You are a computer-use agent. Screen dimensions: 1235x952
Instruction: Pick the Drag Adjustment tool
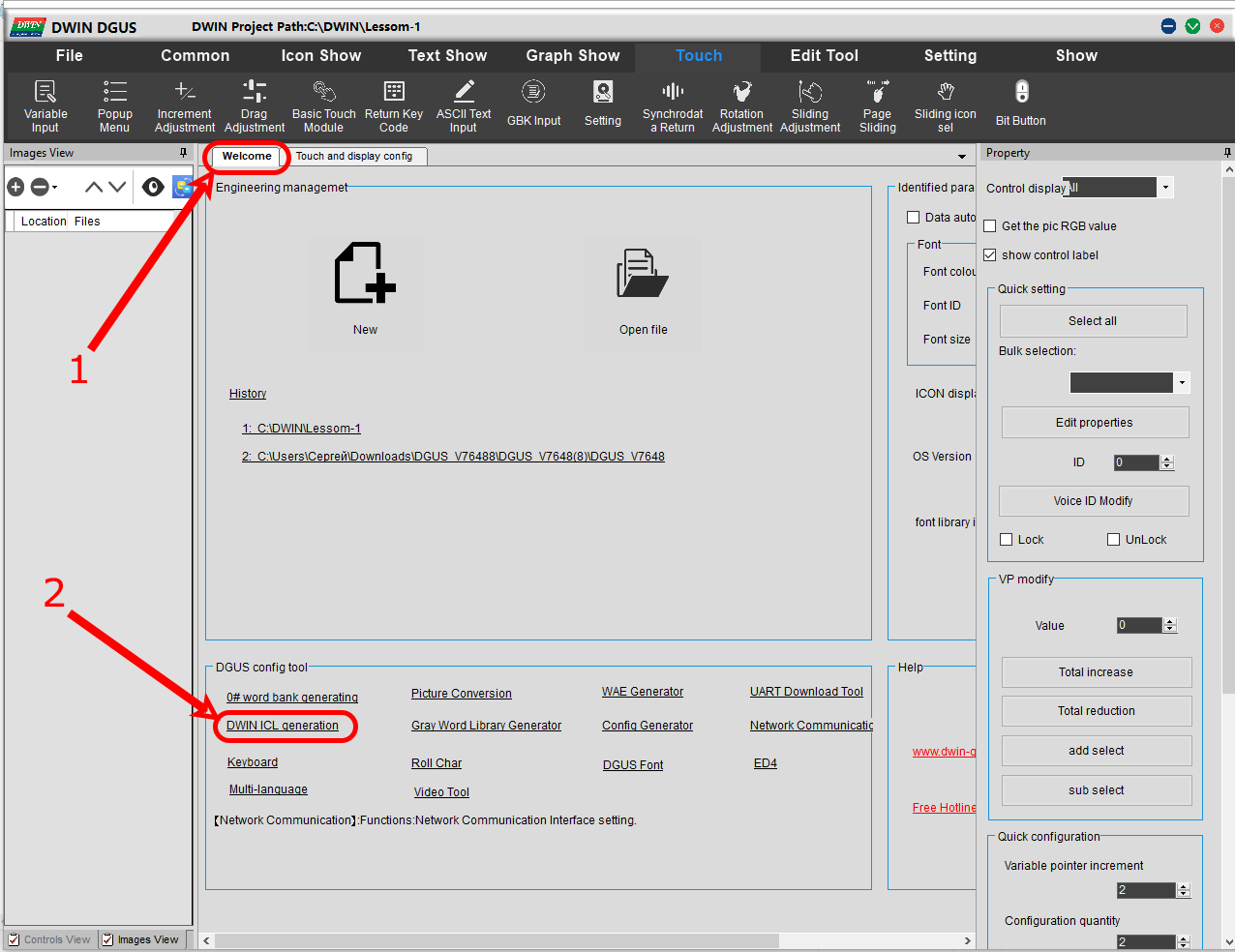[255, 105]
